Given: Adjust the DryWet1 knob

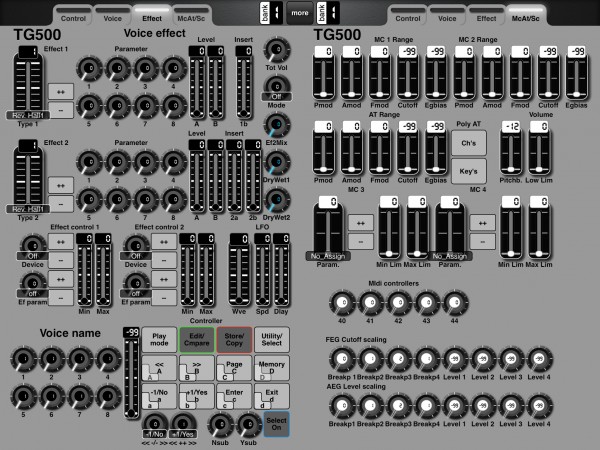Looking at the screenshot, I should click(277, 162).
